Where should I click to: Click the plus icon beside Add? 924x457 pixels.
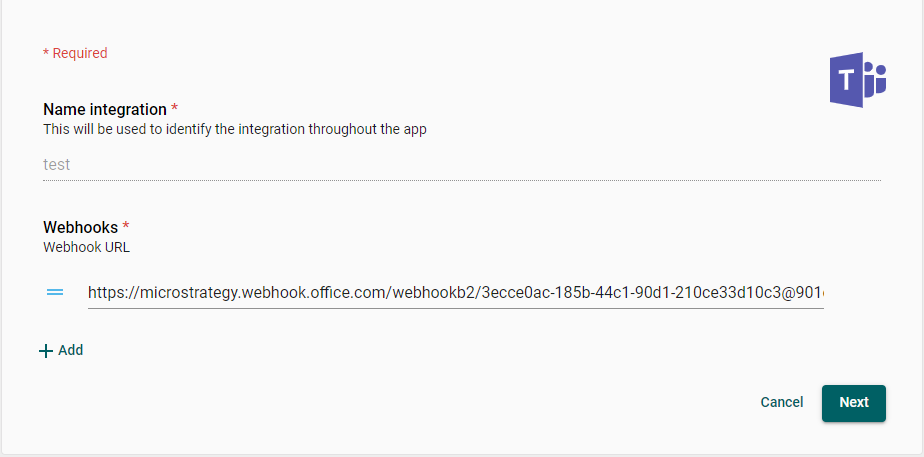pyautogui.click(x=45, y=351)
